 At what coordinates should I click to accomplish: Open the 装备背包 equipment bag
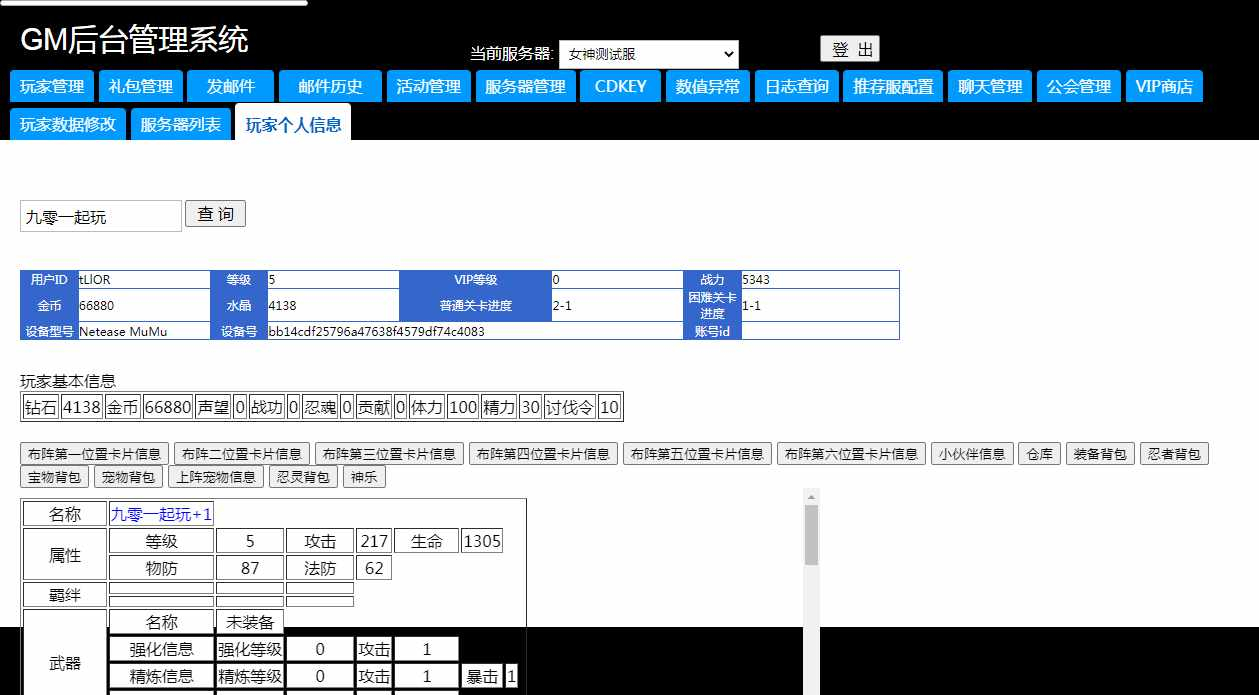tap(1099, 454)
